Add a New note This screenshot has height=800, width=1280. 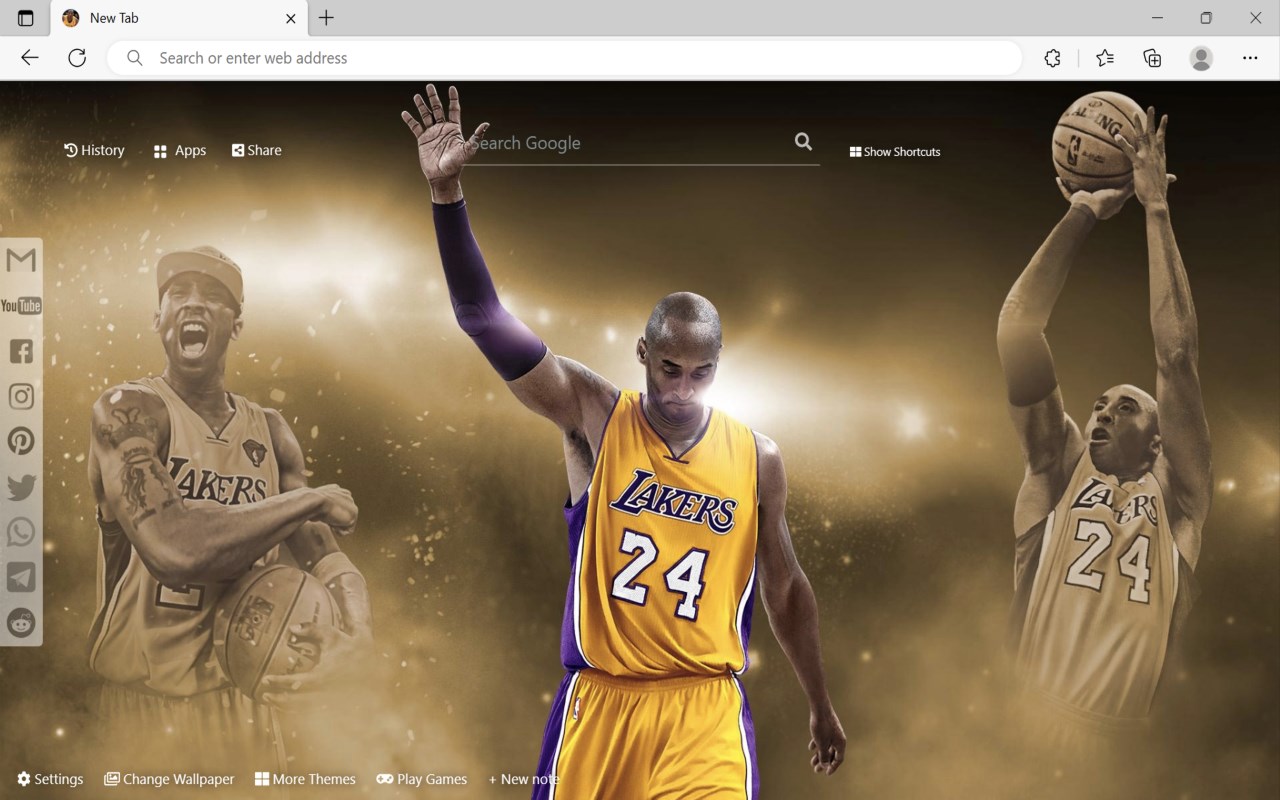(524, 779)
